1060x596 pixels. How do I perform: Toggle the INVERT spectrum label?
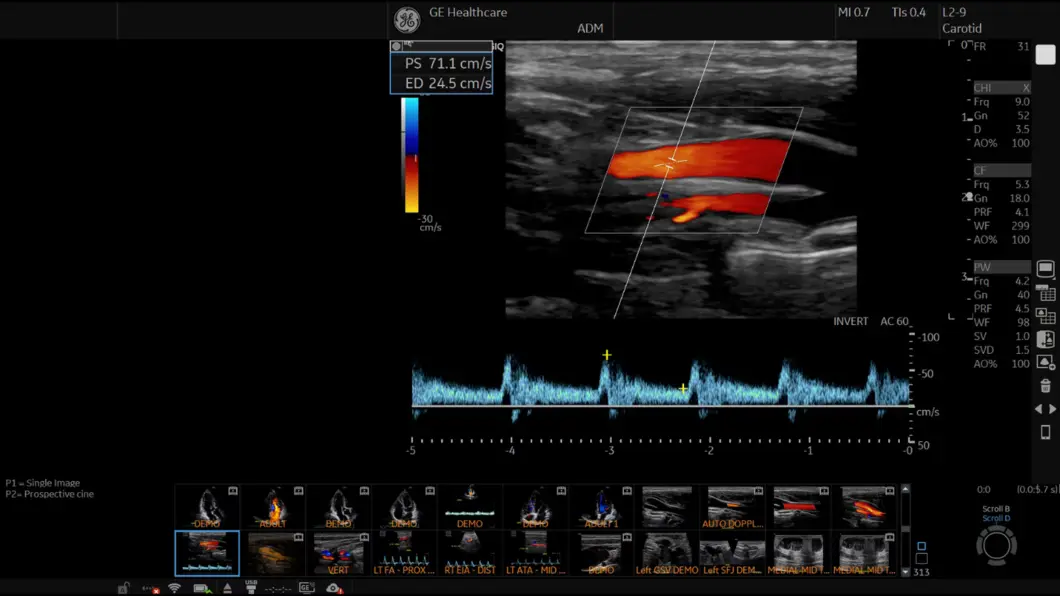(x=851, y=322)
